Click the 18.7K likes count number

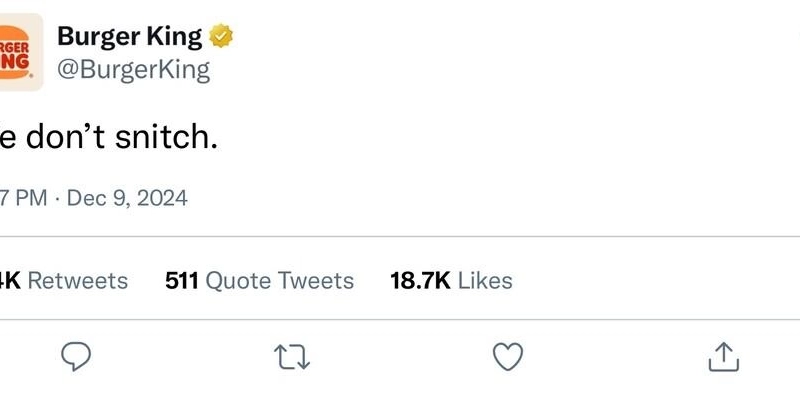click(420, 281)
